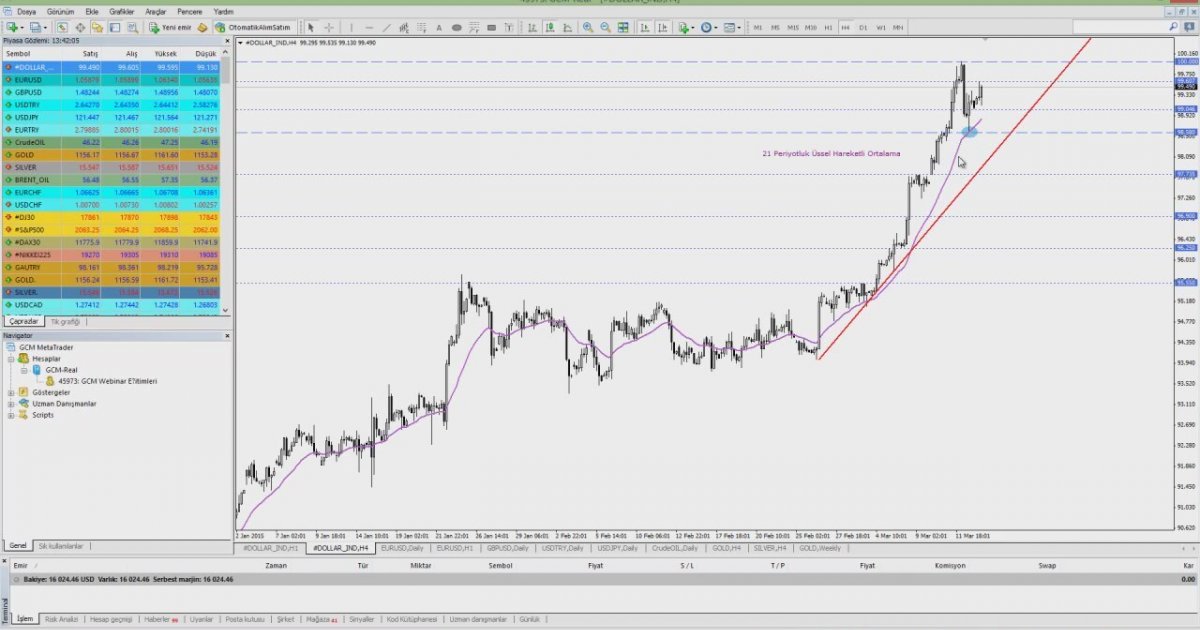The width and height of the screenshot is (1200, 630).
Task: Open the Haberler terminal tab
Action: pos(160,619)
